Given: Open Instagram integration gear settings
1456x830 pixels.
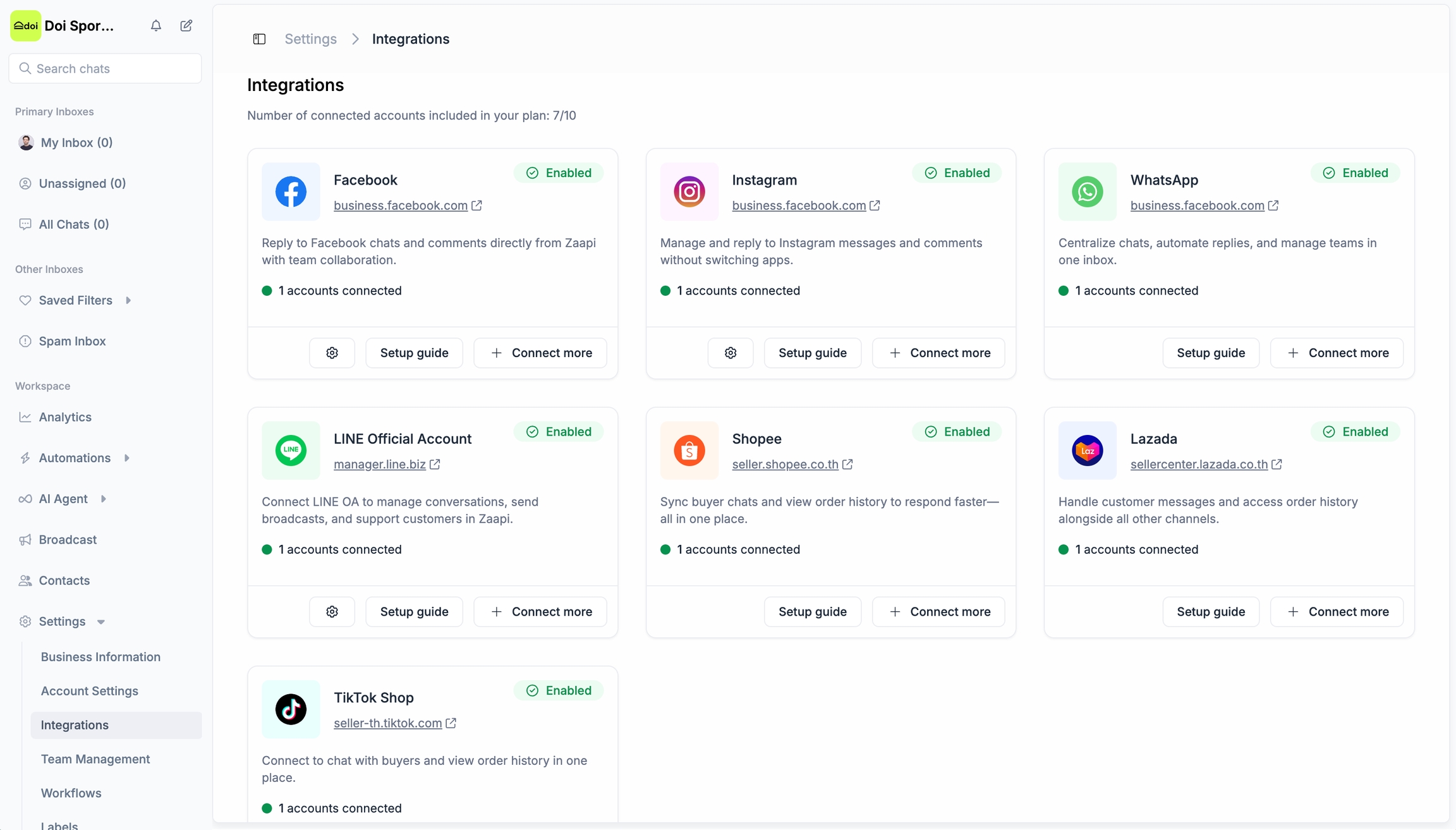Looking at the screenshot, I should (x=731, y=353).
